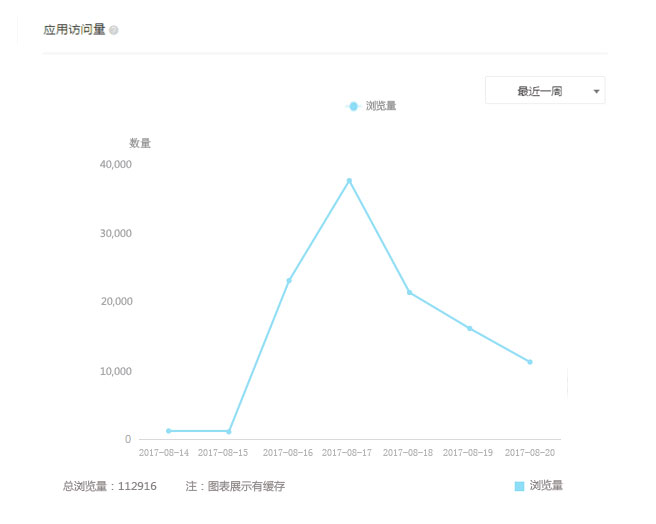This screenshot has height=524, width=656.
Task: Click the 2017-08-20 x-axis date label
Action: (530, 453)
